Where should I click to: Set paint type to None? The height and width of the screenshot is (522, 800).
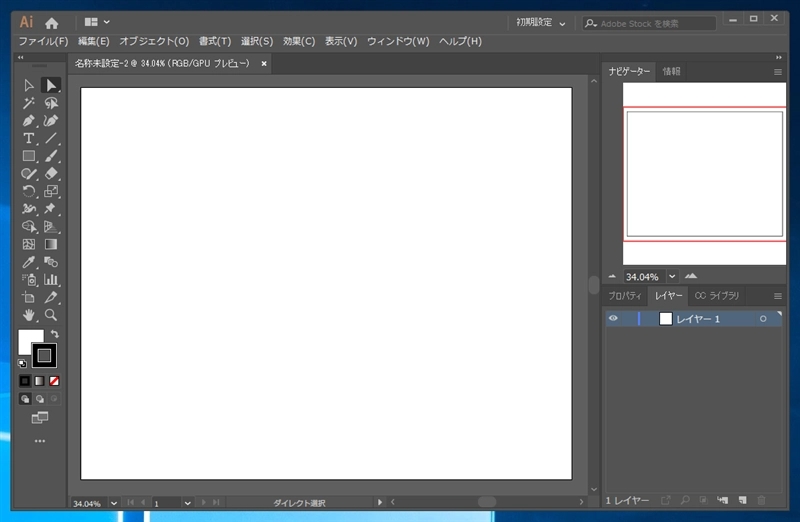(x=54, y=381)
